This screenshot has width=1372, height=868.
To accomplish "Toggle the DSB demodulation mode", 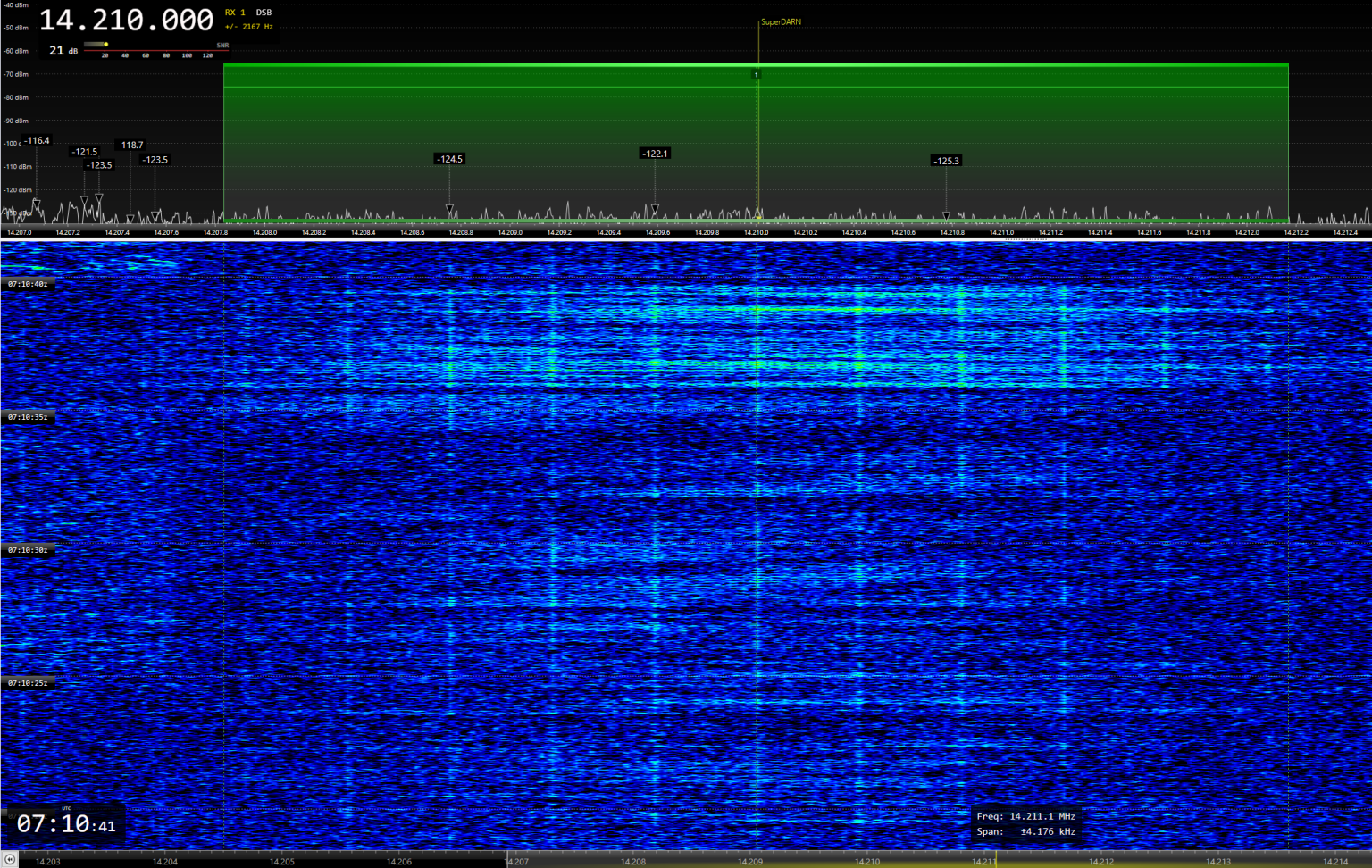I will click(x=264, y=13).
